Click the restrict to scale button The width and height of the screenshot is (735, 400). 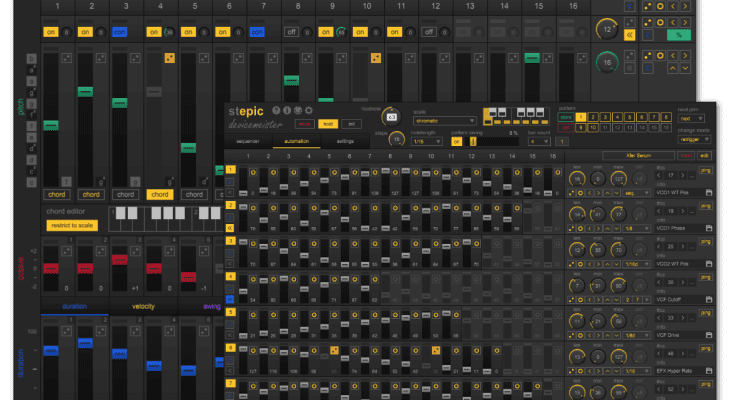73,225
